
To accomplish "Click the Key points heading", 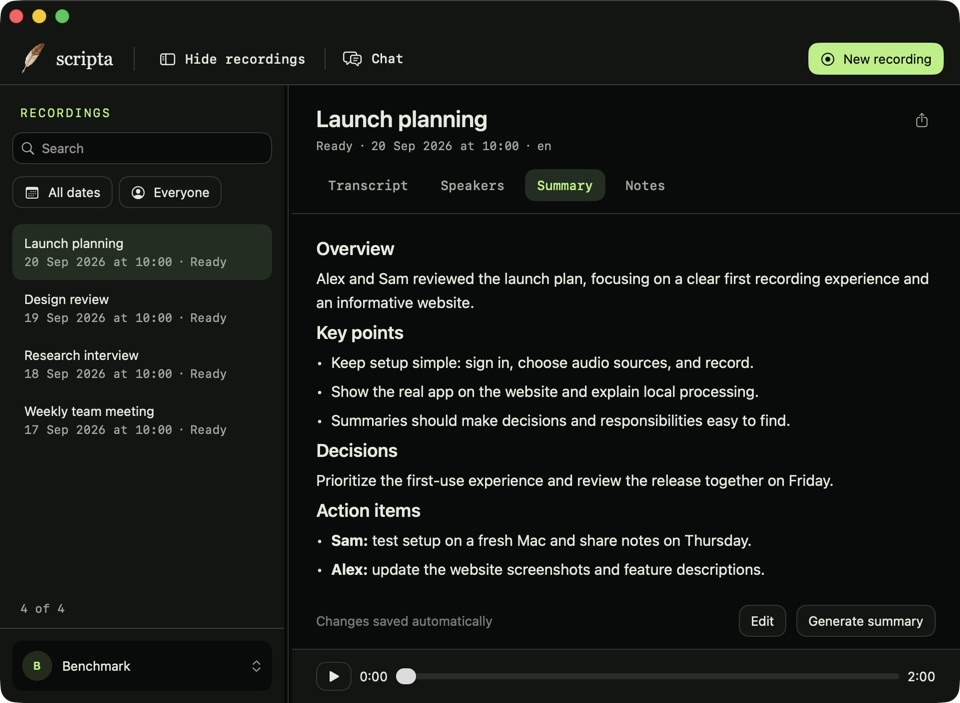I will click(360, 333).
